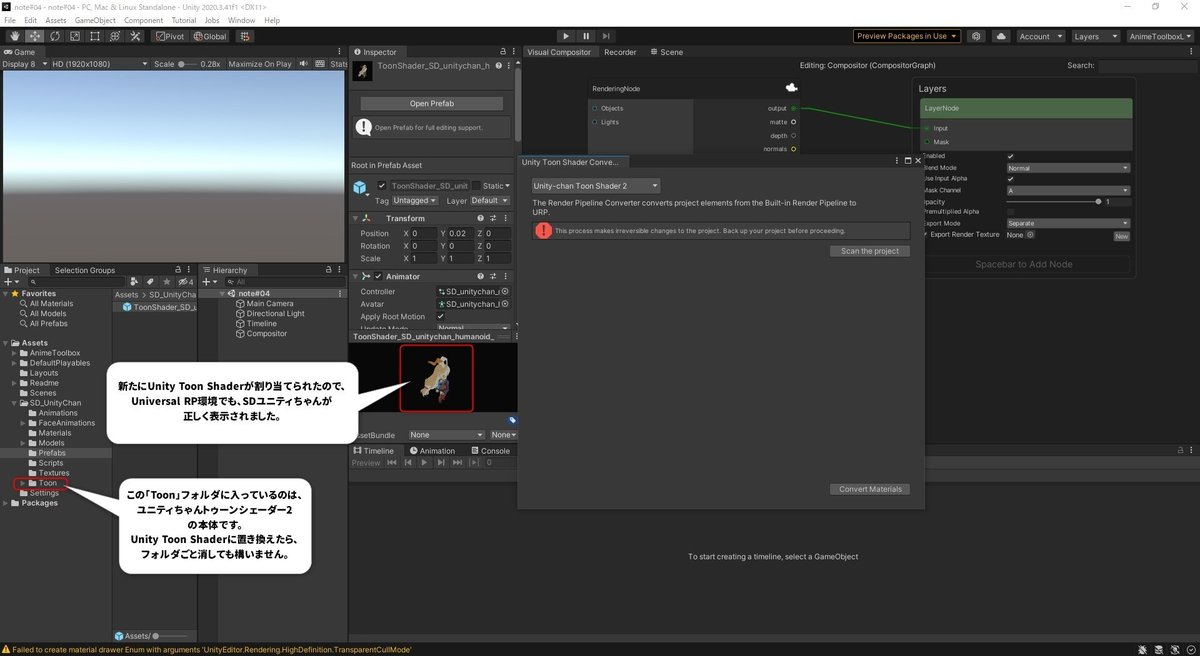Screen dimensions: 1200x656
Task: Collapse the Transform component foldout
Action: pos(356,218)
